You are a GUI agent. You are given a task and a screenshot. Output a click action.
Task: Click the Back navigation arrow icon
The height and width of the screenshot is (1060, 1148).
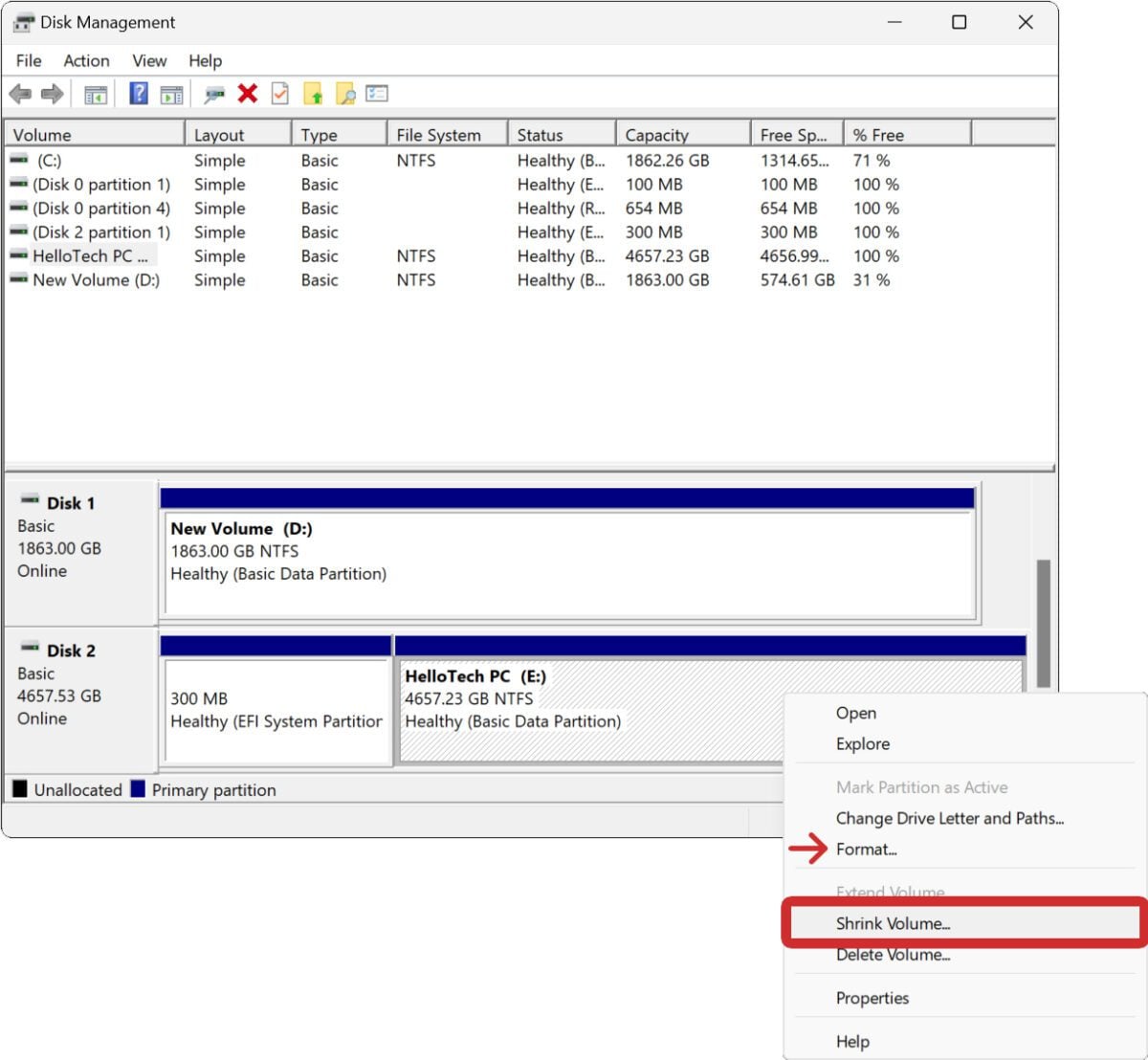click(19, 93)
